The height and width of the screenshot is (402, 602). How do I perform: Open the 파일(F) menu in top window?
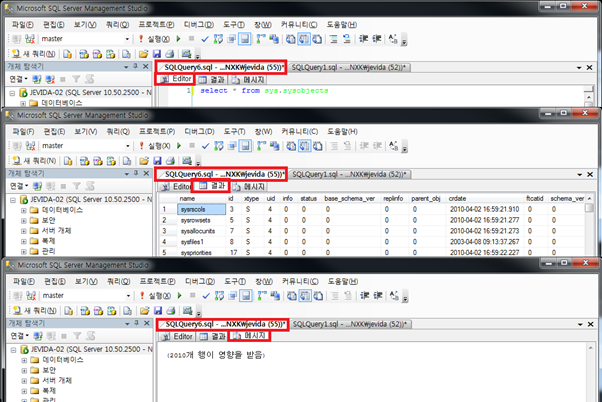(x=23, y=25)
